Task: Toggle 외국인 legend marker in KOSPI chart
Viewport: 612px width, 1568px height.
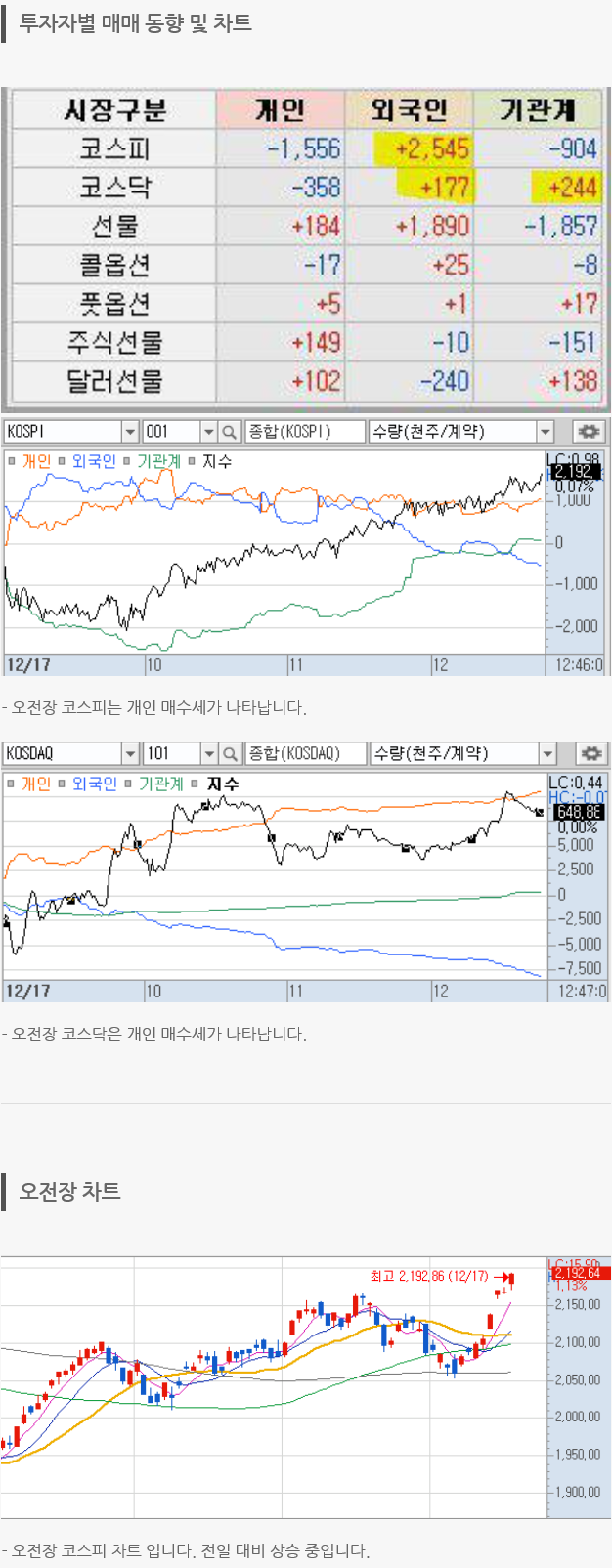Action: pyautogui.click(x=63, y=461)
